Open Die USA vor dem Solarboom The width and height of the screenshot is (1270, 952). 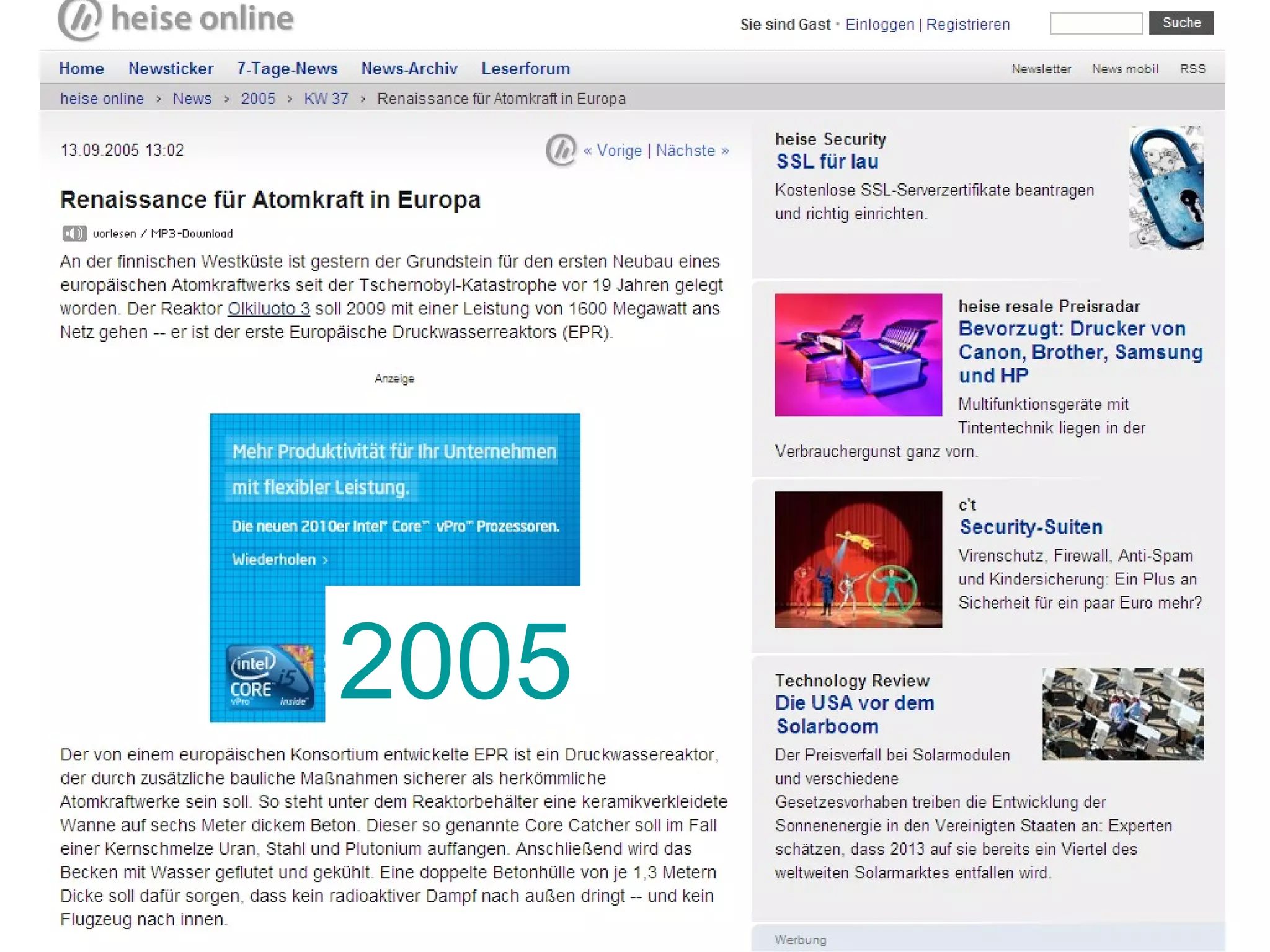pos(855,715)
